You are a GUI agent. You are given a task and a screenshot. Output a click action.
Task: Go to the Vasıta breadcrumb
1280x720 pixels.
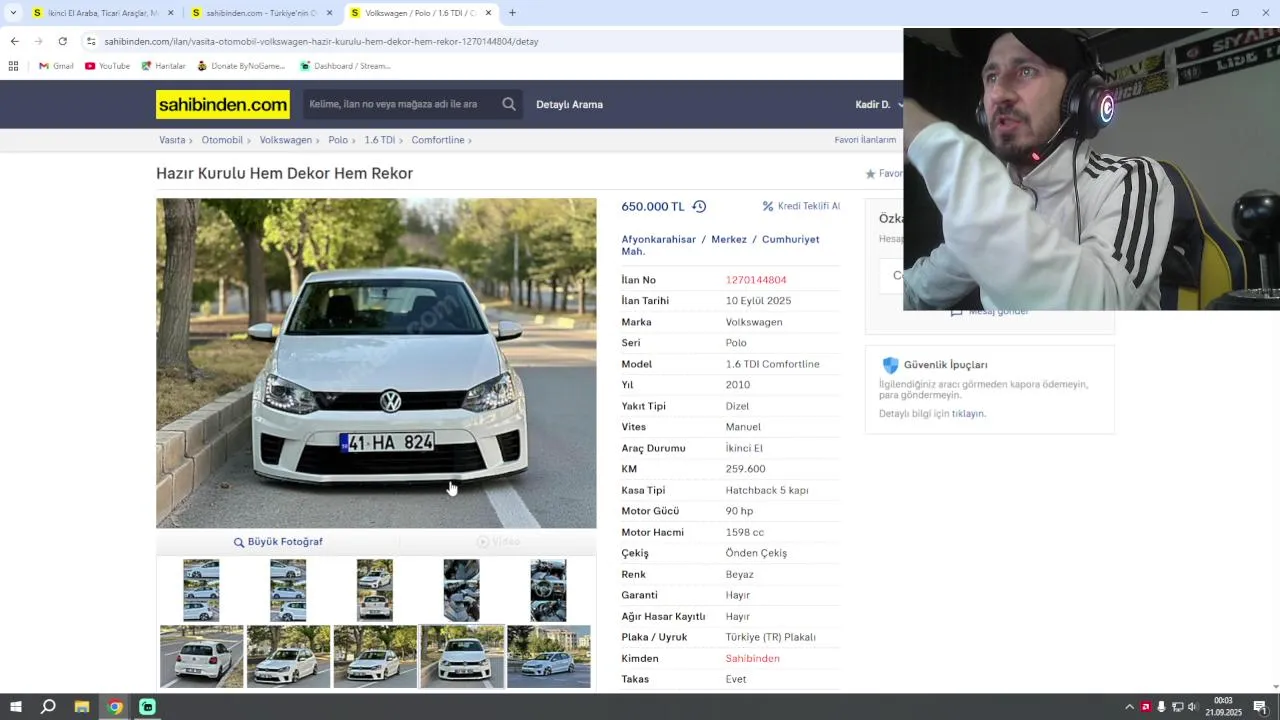click(172, 140)
